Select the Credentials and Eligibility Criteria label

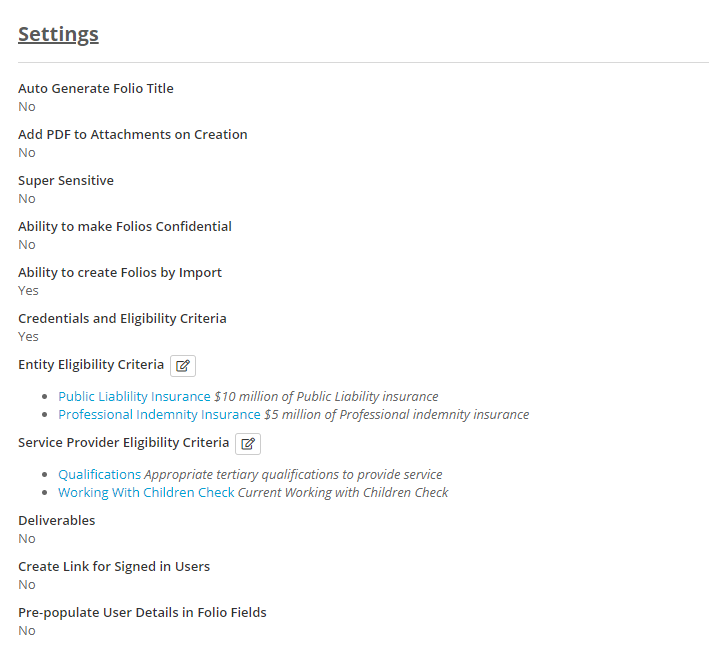pos(122,319)
